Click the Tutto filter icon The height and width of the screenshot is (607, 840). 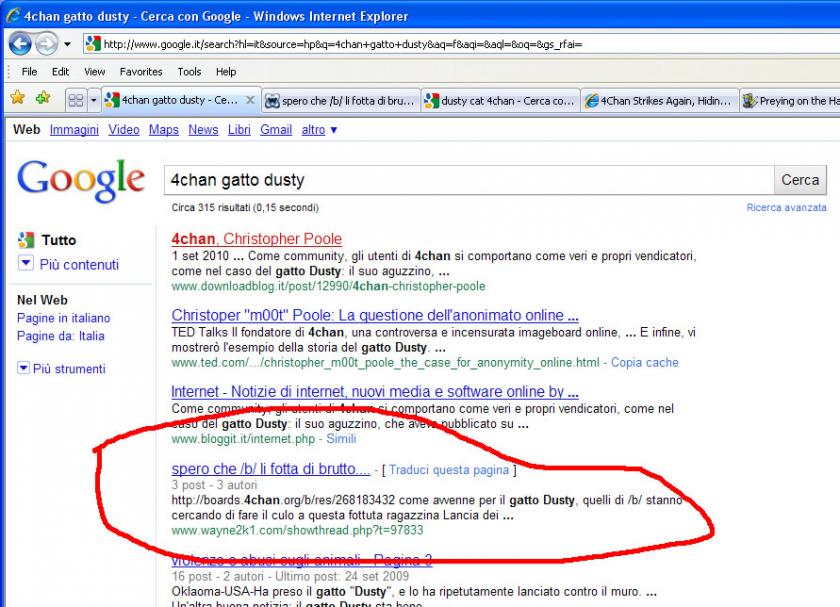26,240
